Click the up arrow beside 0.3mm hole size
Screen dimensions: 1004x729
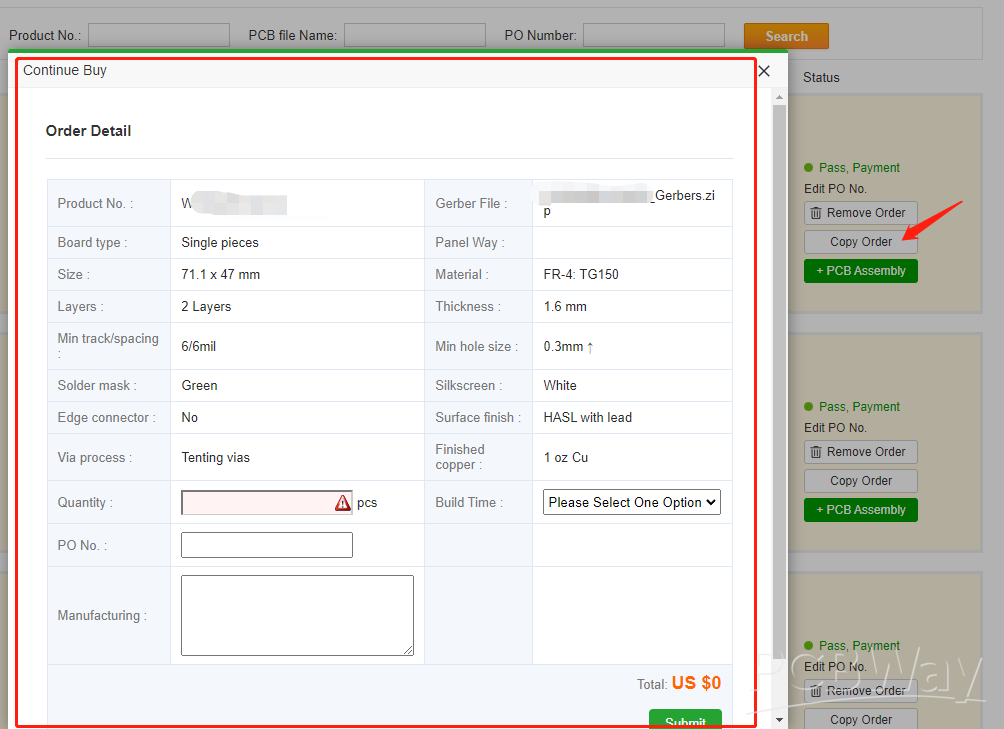click(x=590, y=347)
